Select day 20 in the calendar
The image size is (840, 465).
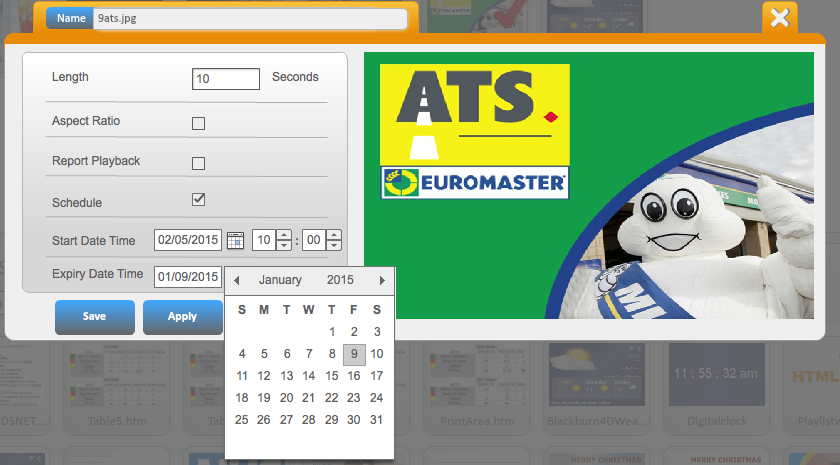click(287, 399)
